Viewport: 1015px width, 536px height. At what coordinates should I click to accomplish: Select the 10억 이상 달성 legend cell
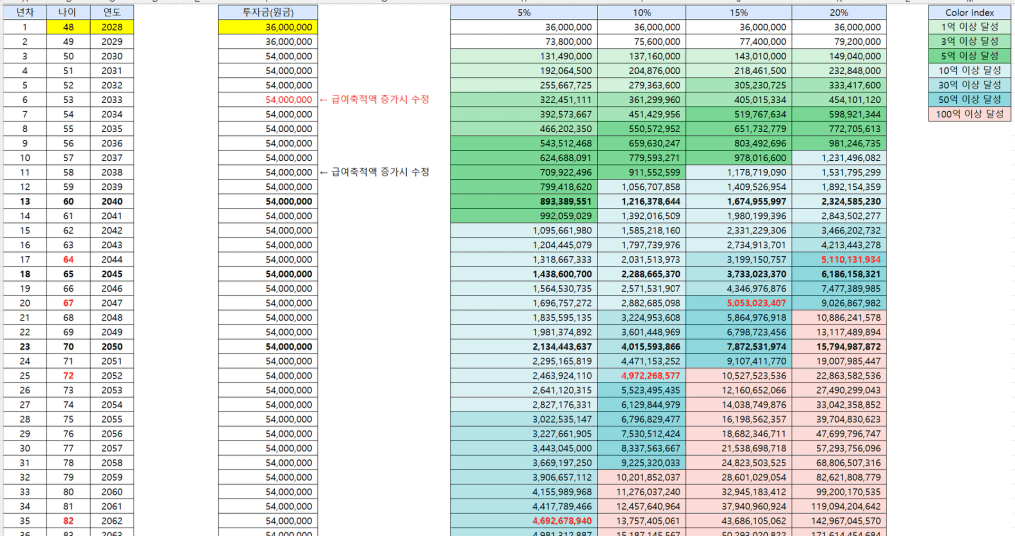pos(969,71)
